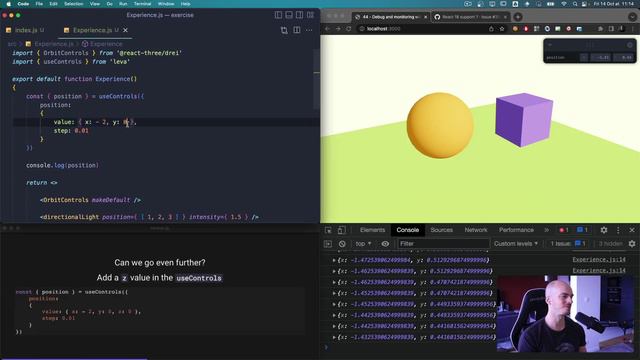Click the blue message count badge in DevTools tab bar

click(582, 230)
